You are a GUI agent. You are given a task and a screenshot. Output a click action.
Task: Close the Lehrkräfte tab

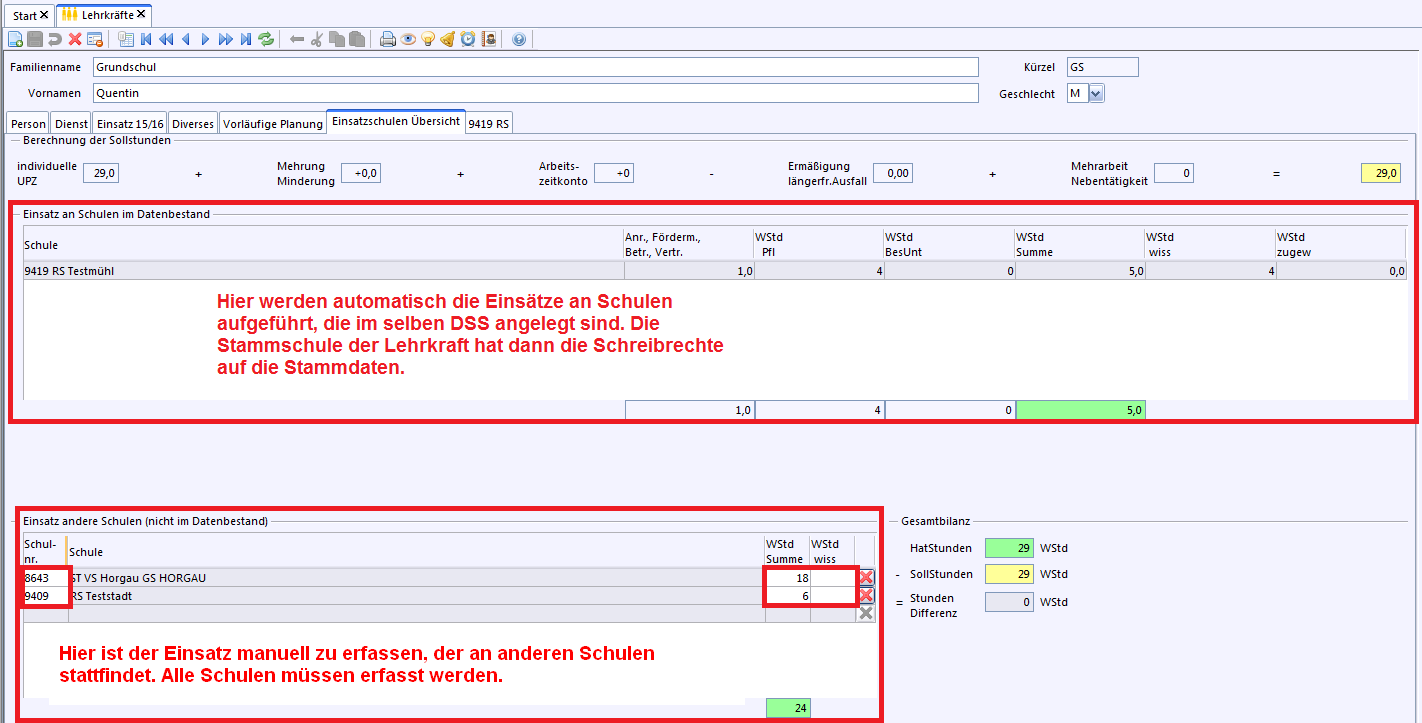pyautogui.click(x=142, y=15)
